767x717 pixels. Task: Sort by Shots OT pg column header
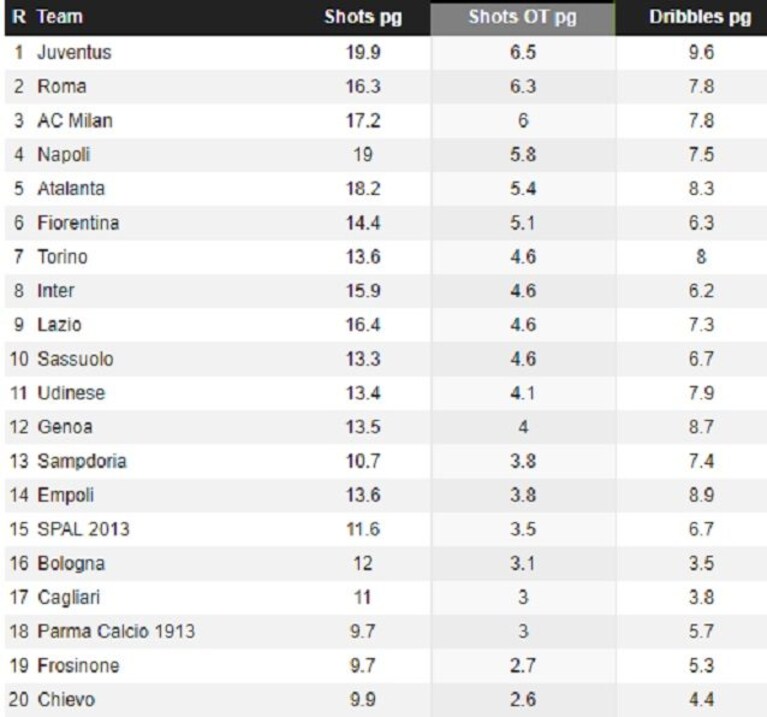522,17
